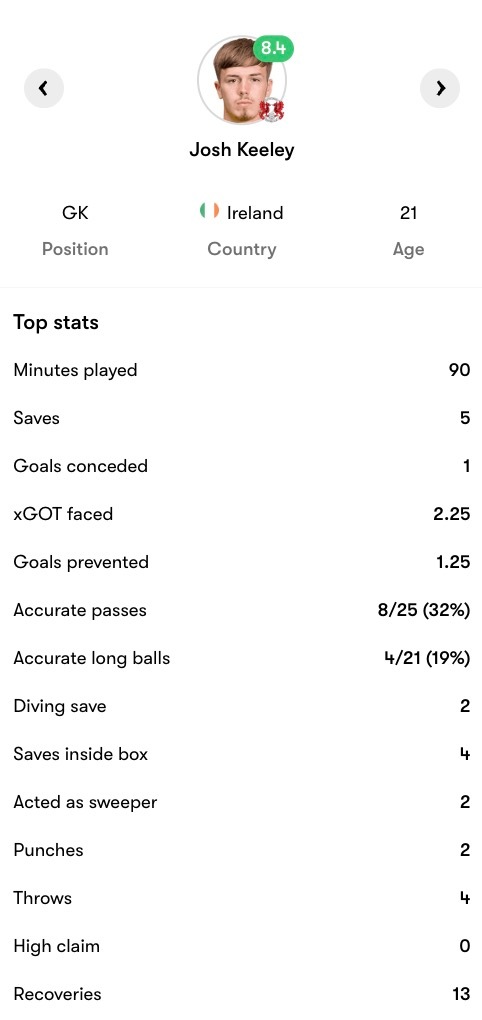Screen dimensions: 482x1020
Task: Click the club crest on the avatar
Action: click(271, 109)
